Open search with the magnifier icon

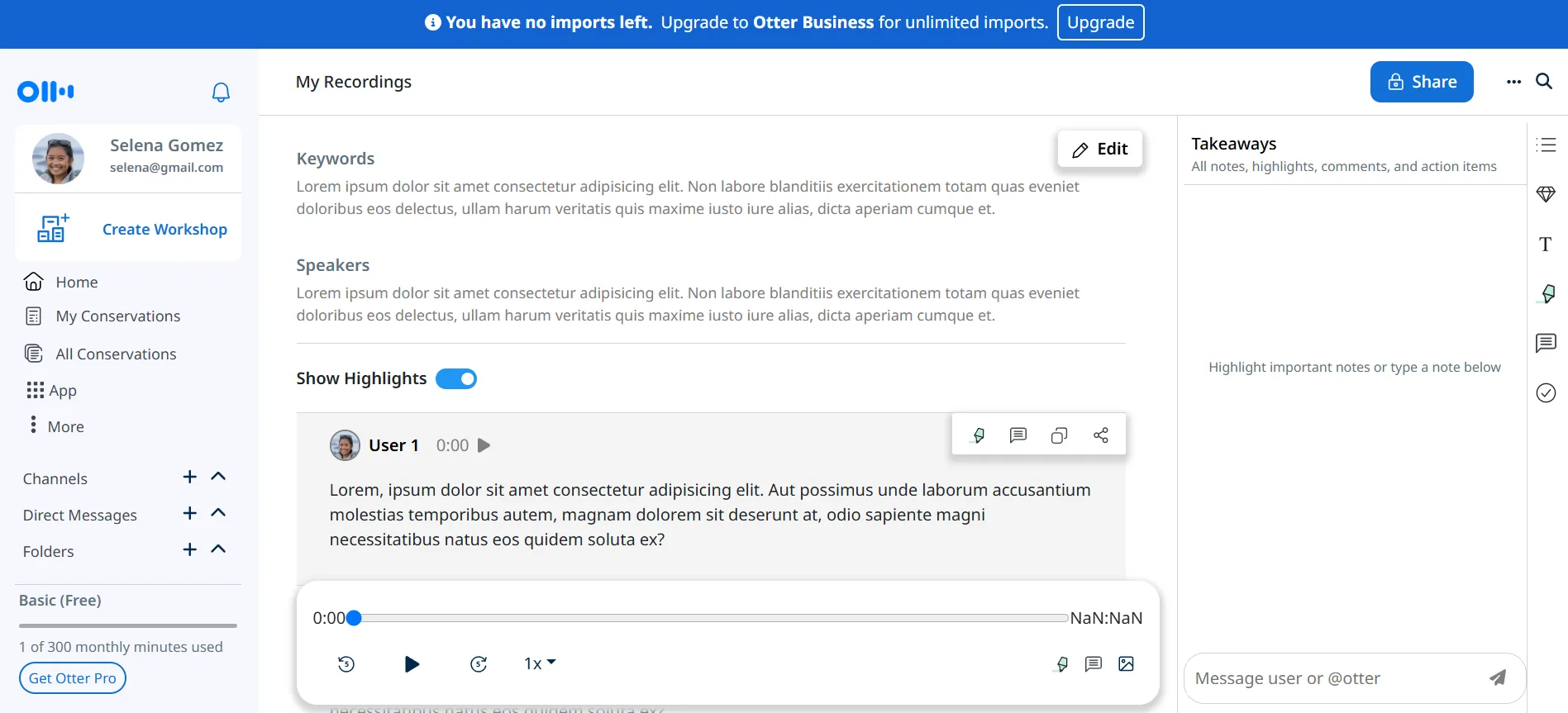pos(1543,81)
